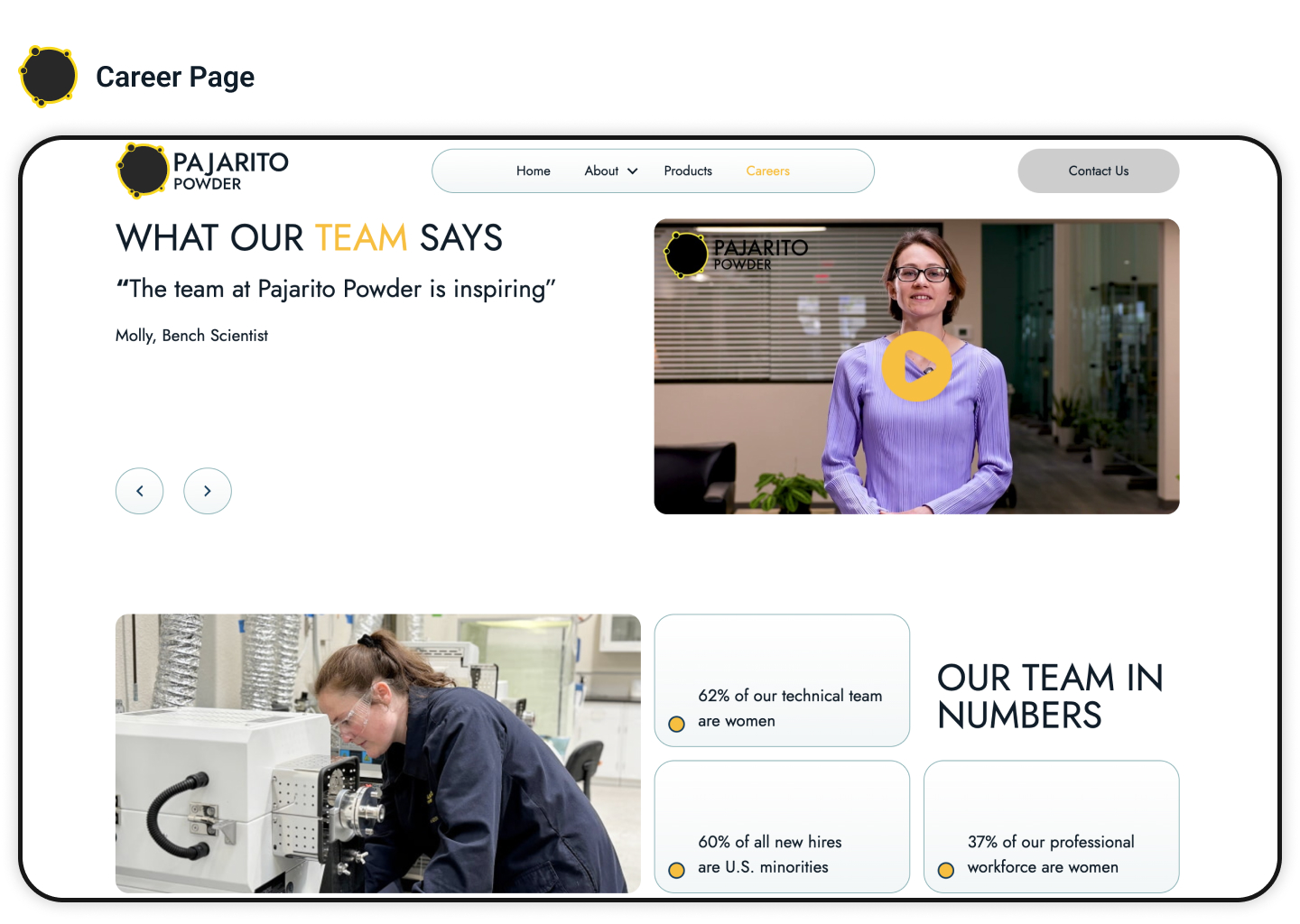Click the Contact Us button

[1099, 171]
